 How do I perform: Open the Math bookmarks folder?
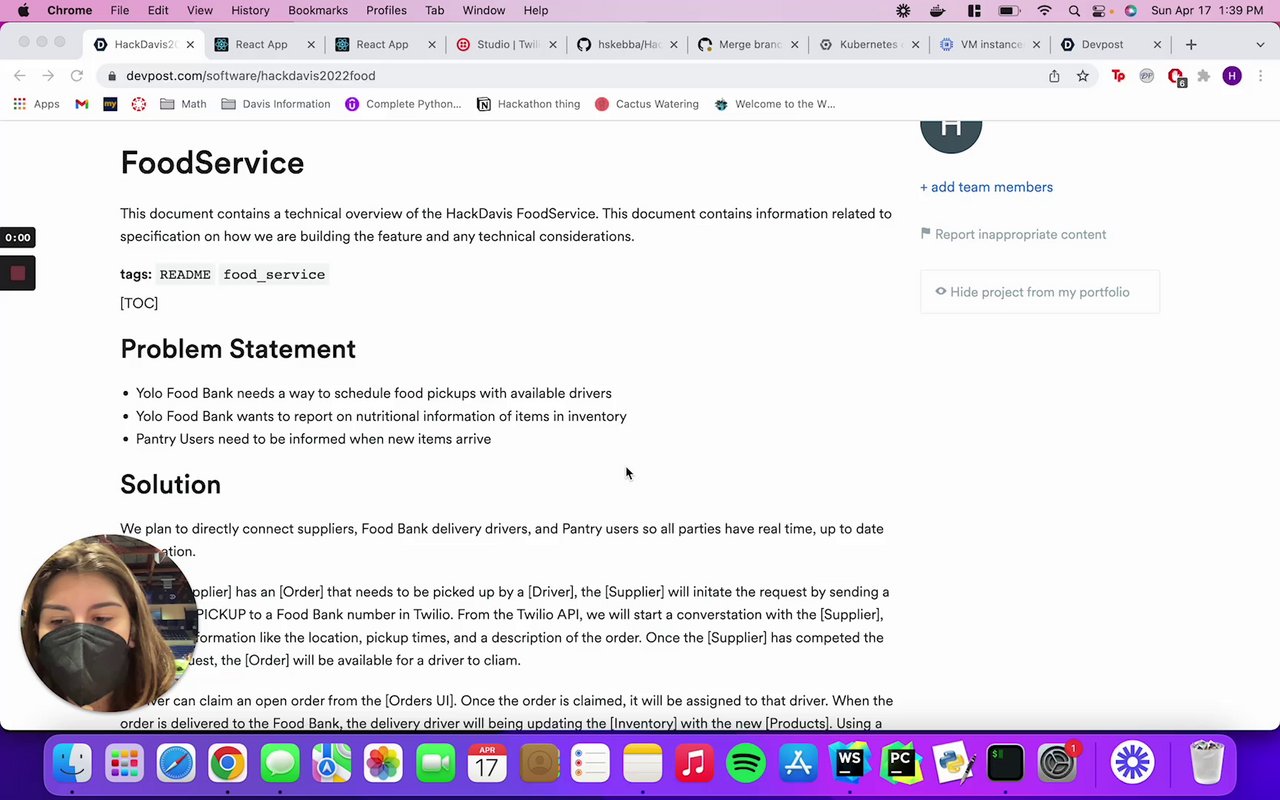click(183, 104)
